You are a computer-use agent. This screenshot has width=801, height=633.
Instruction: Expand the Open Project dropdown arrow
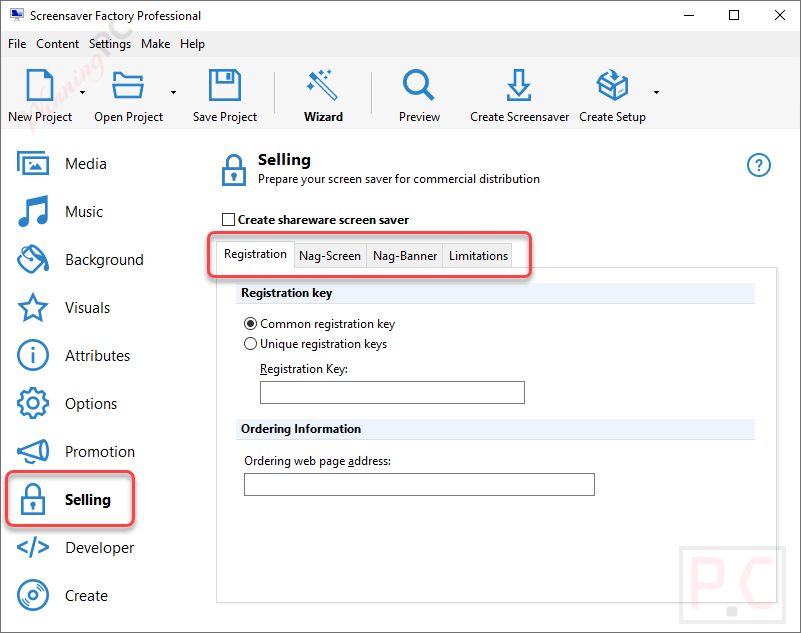click(174, 92)
